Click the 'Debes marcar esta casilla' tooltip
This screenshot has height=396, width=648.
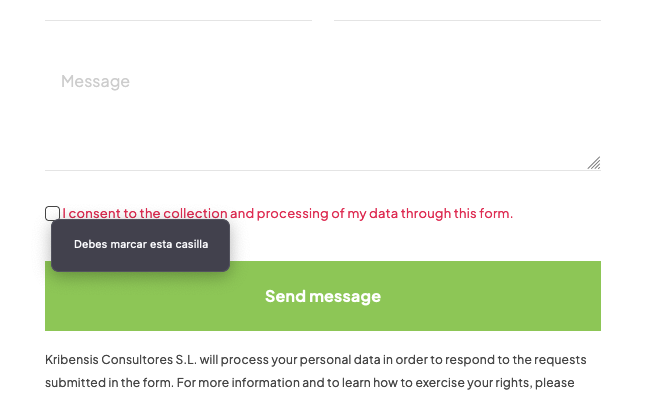(x=141, y=245)
